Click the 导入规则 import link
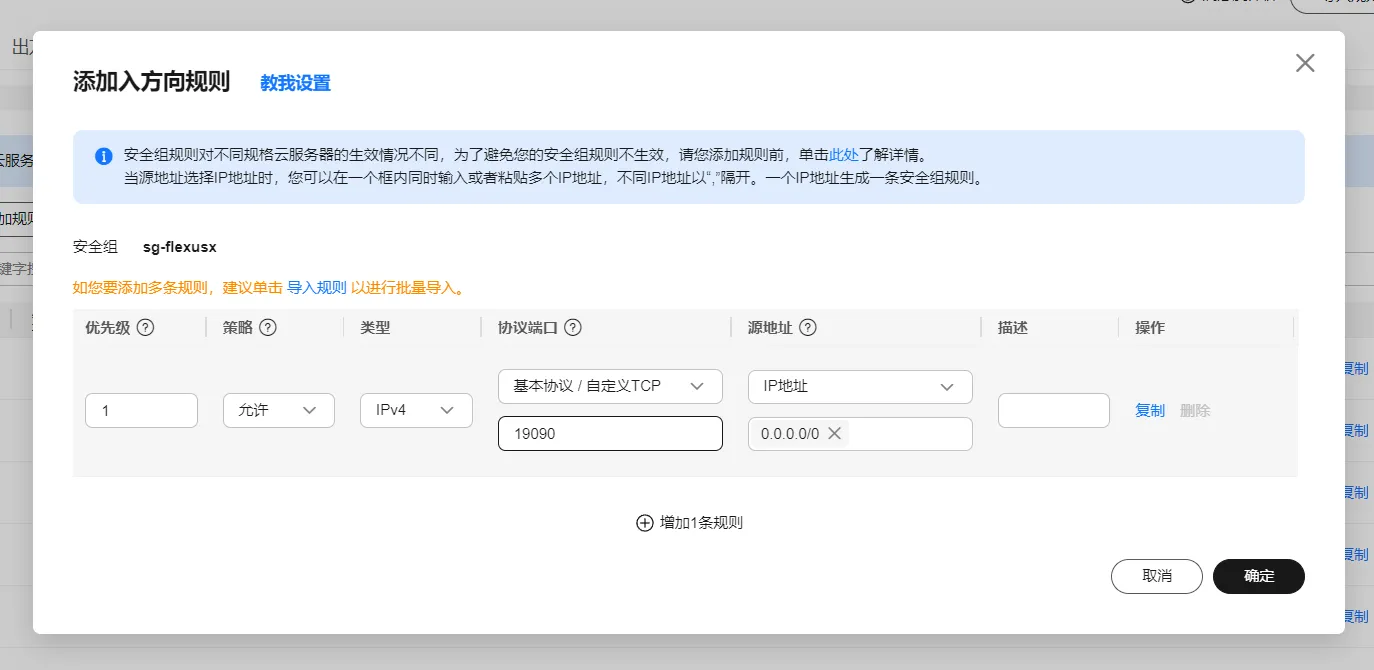1374x670 pixels. [x=316, y=288]
